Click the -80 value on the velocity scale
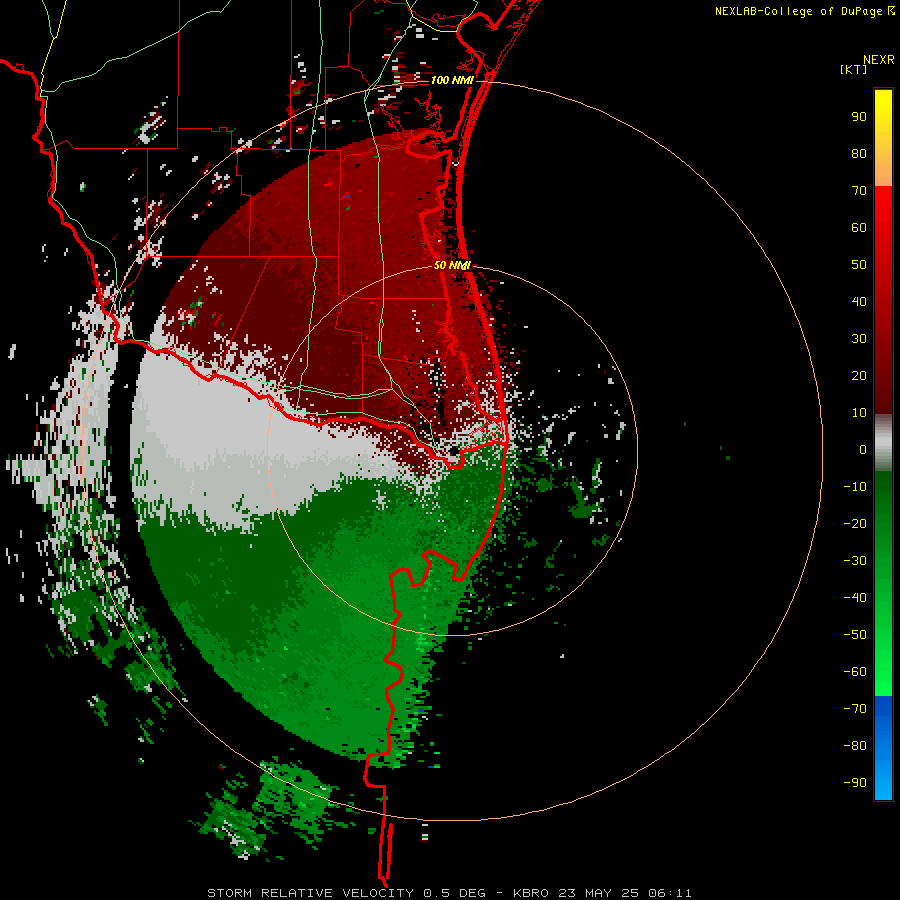The image size is (900, 900). [855, 746]
